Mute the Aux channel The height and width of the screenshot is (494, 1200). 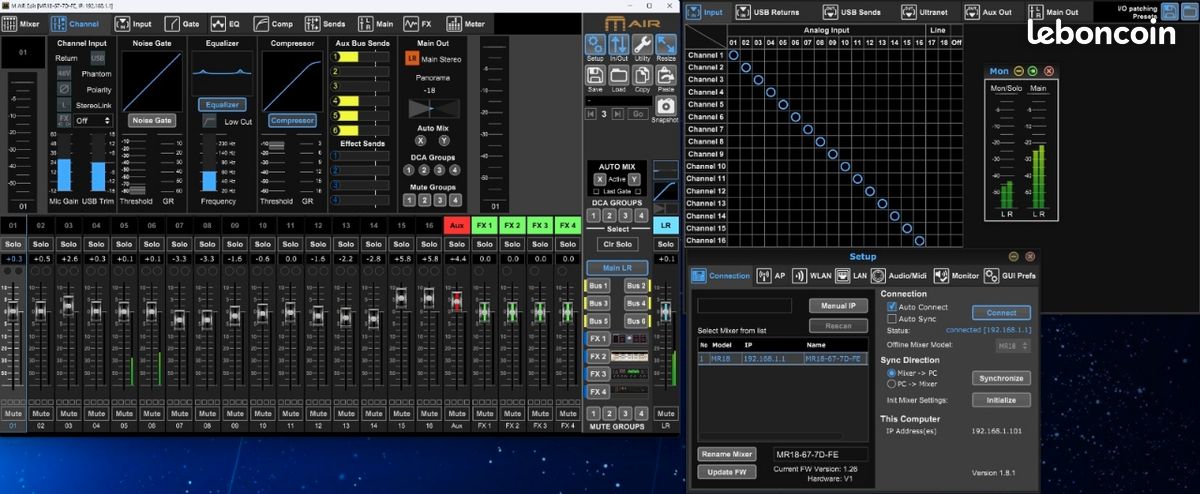click(456, 412)
